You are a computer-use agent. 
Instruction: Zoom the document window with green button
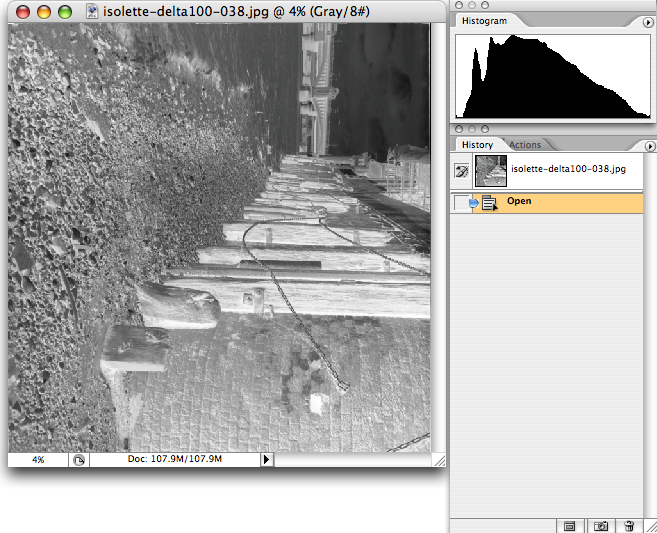pos(65,12)
